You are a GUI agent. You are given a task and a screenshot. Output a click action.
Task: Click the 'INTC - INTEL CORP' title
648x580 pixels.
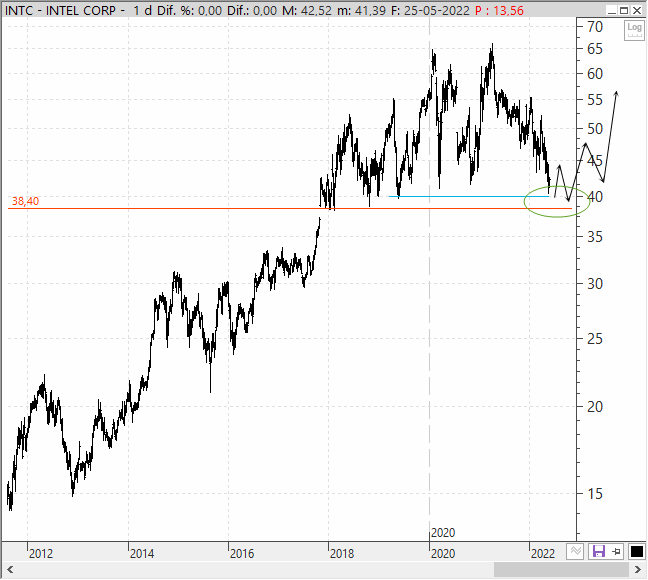(x=60, y=11)
